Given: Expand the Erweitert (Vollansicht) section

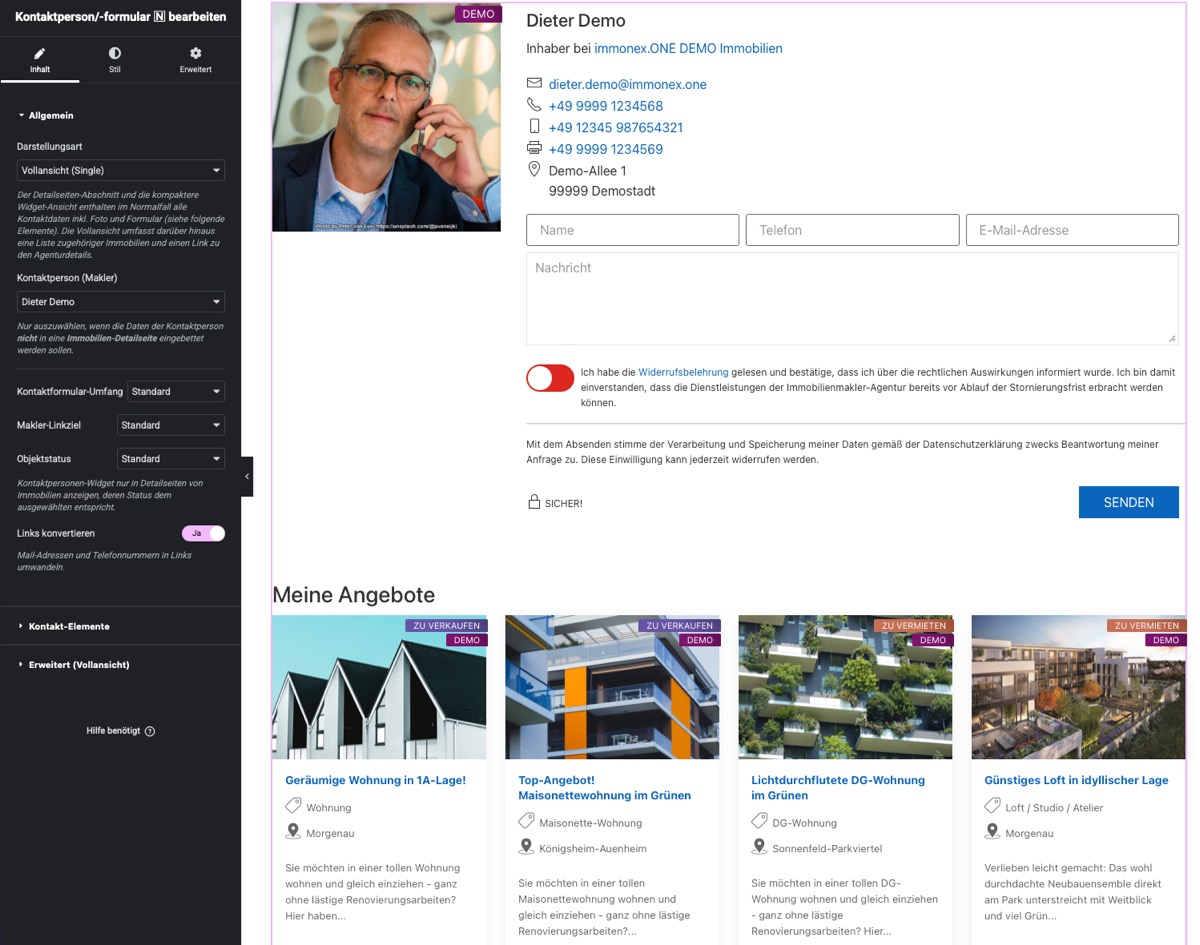Looking at the screenshot, I should pyautogui.click(x=79, y=664).
